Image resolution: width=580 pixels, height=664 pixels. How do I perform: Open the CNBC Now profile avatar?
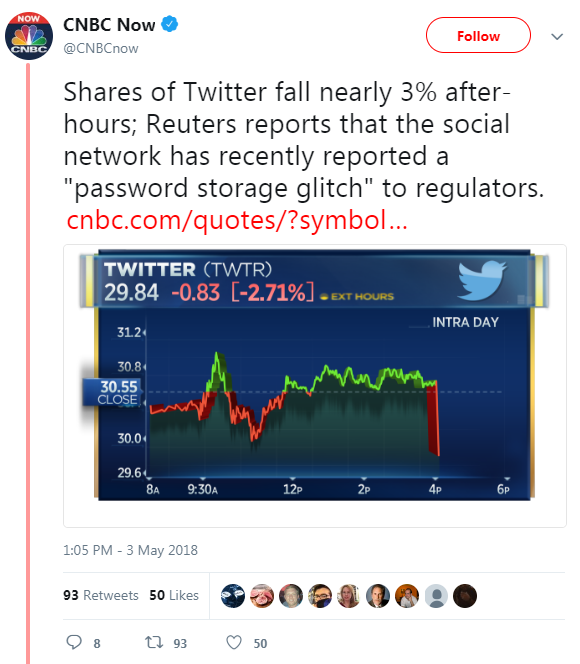pyautogui.click(x=29, y=36)
